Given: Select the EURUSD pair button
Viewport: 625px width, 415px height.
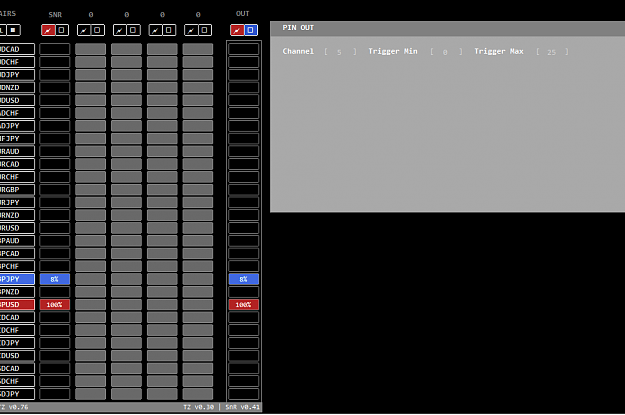Looking at the screenshot, I should pyautogui.click(x=17, y=228).
